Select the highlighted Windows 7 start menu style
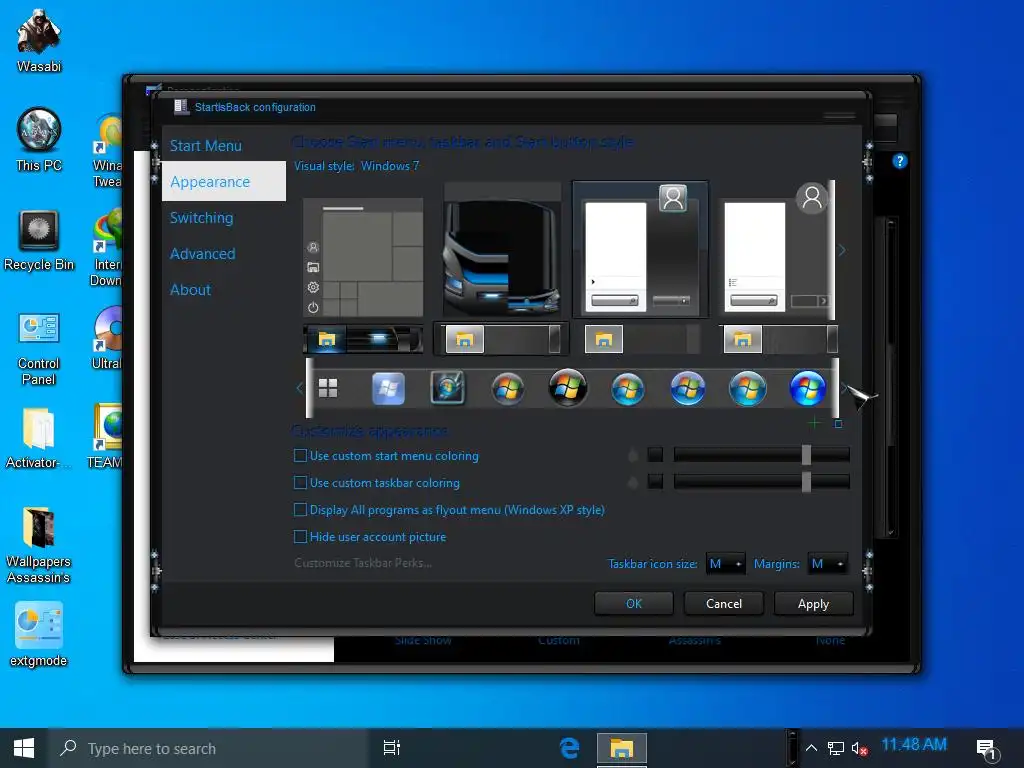 point(639,250)
